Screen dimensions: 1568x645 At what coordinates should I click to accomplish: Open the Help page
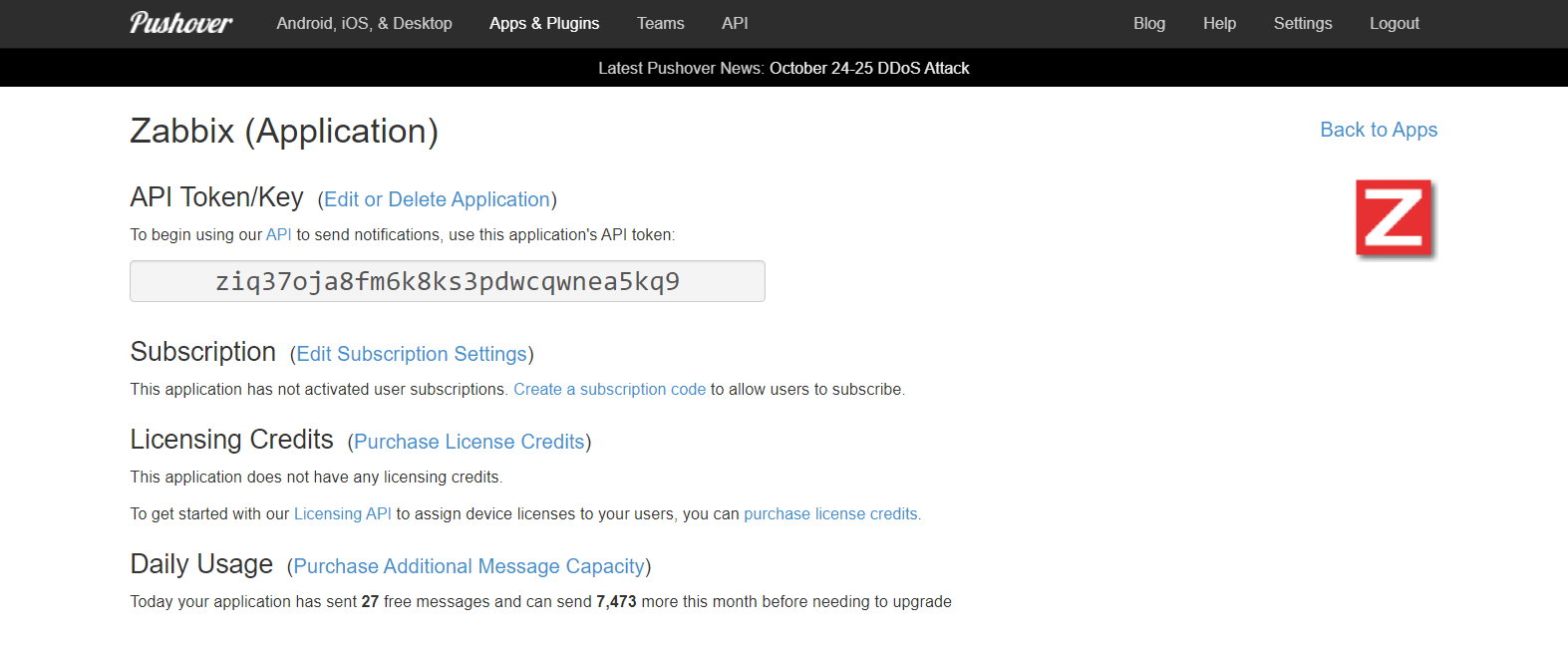click(1219, 23)
